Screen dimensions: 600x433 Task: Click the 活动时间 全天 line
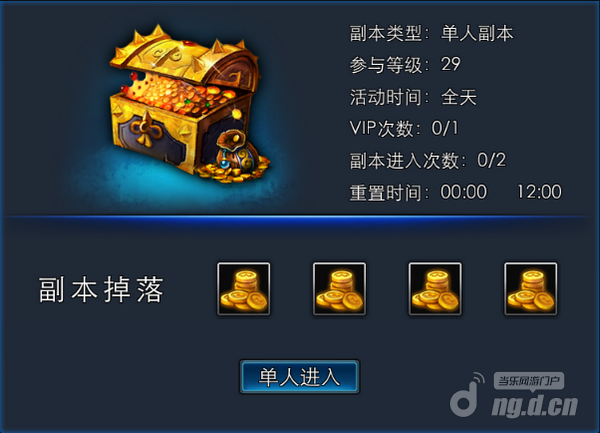413,97
